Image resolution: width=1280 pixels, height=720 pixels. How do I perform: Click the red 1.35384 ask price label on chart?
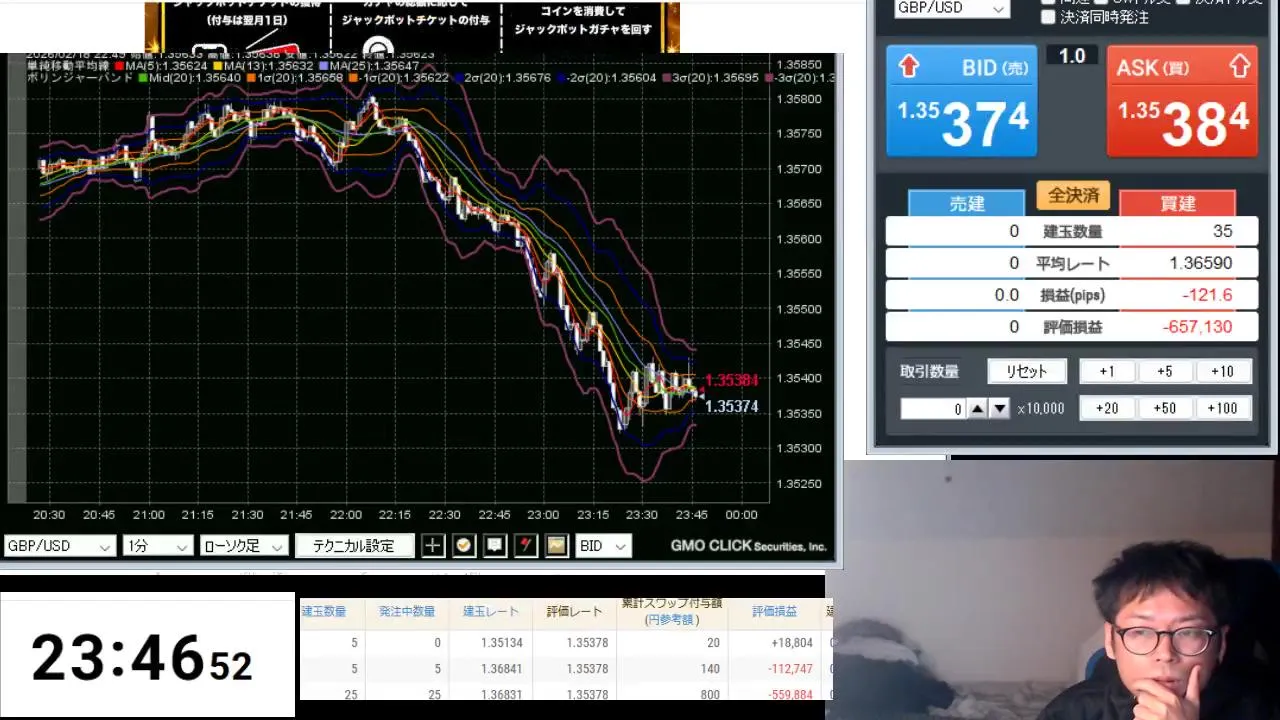[731, 380]
